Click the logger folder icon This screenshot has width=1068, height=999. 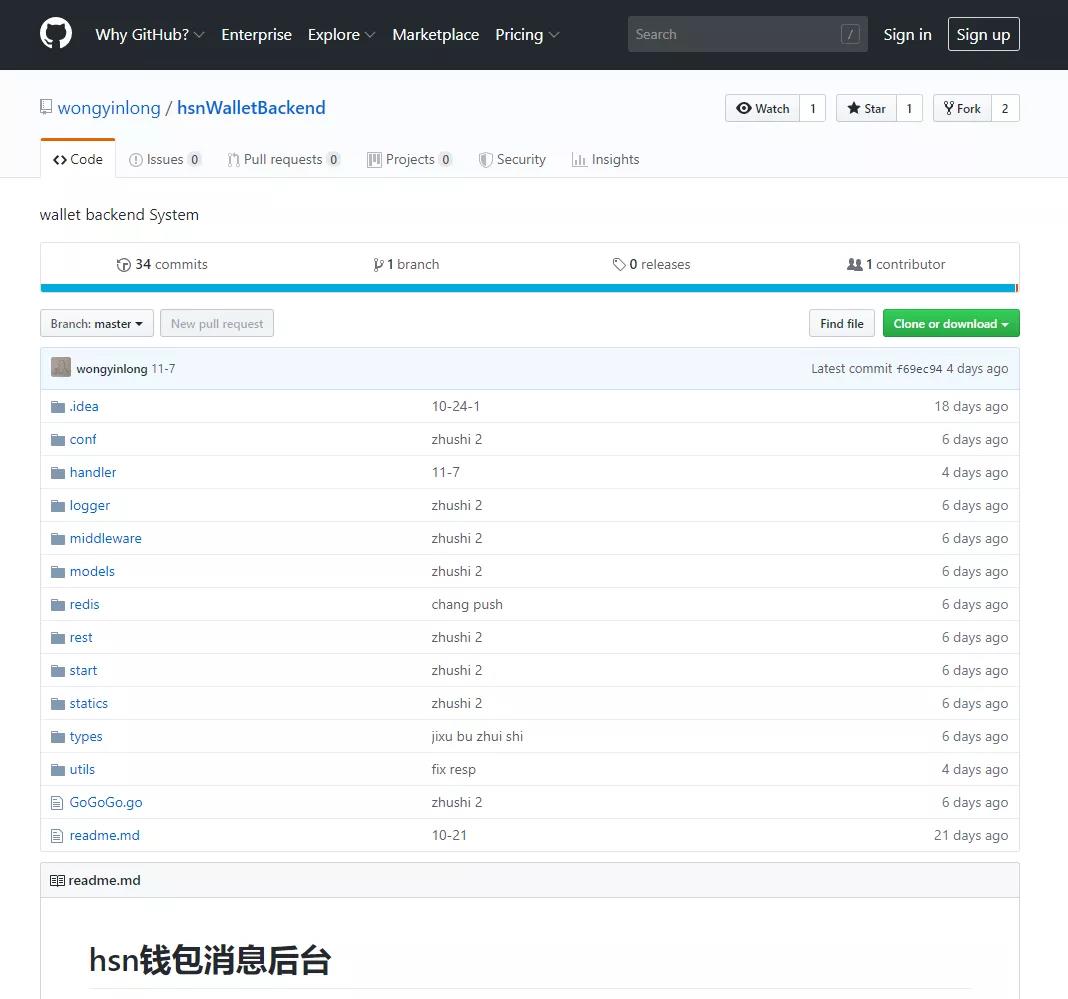click(58, 506)
